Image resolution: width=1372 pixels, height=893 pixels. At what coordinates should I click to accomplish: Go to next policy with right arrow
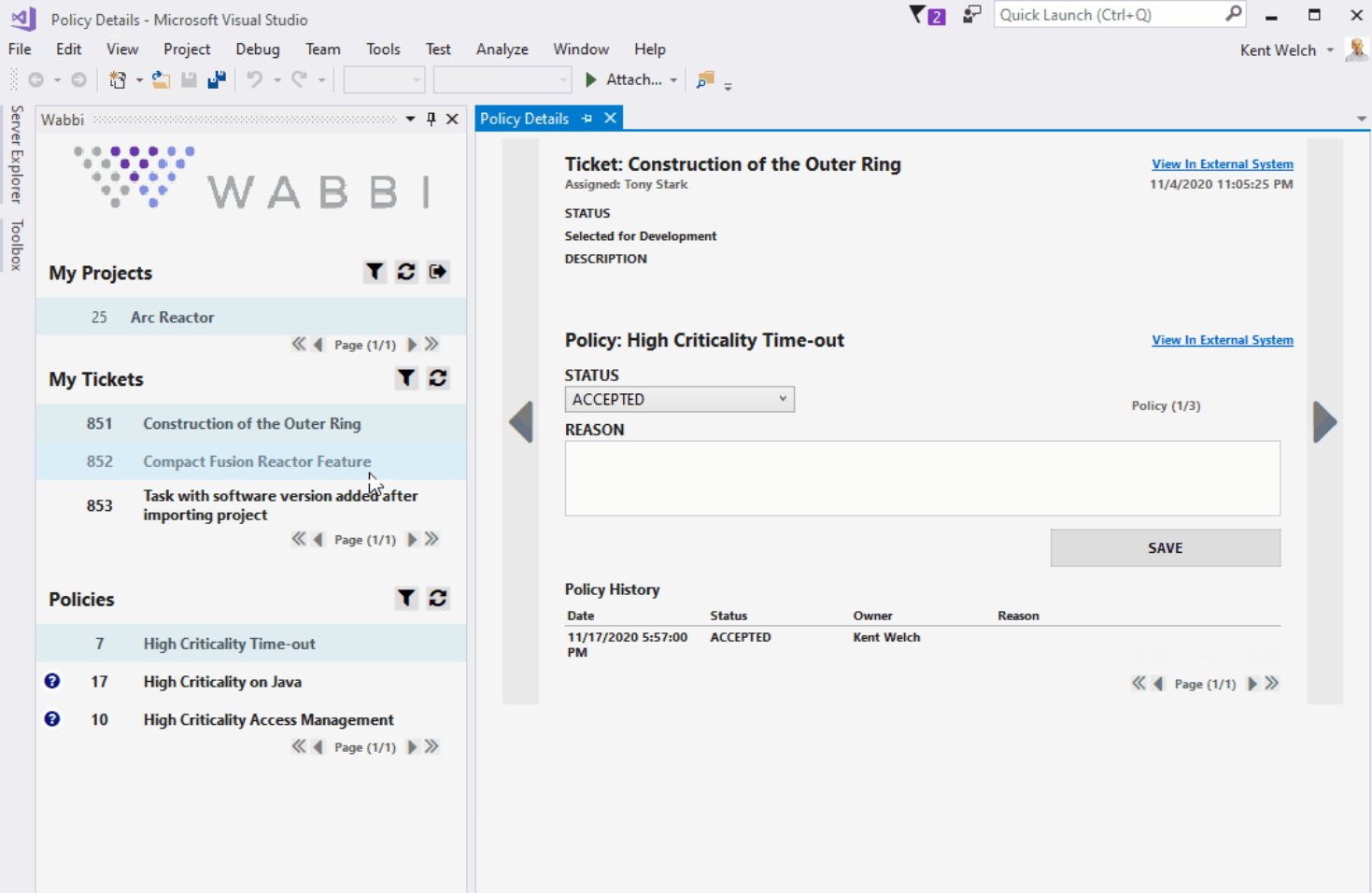[1324, 422]
